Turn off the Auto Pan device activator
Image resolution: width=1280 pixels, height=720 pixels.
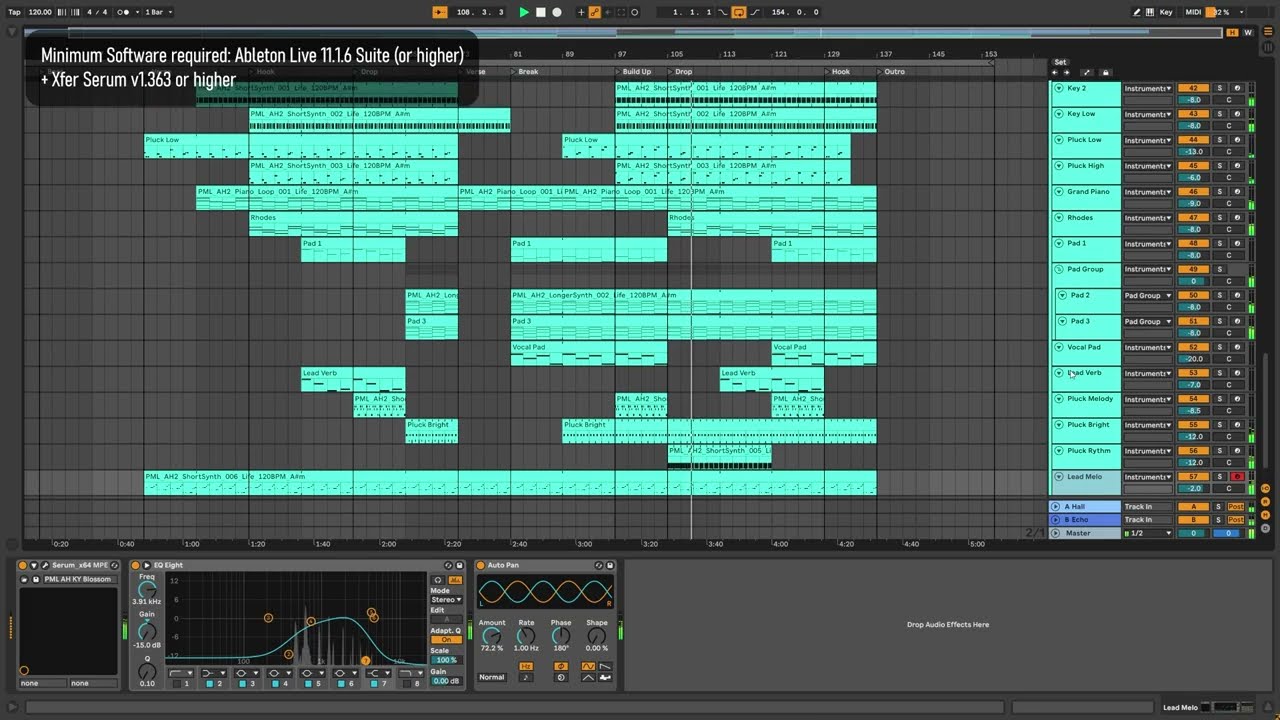[481, 565]
